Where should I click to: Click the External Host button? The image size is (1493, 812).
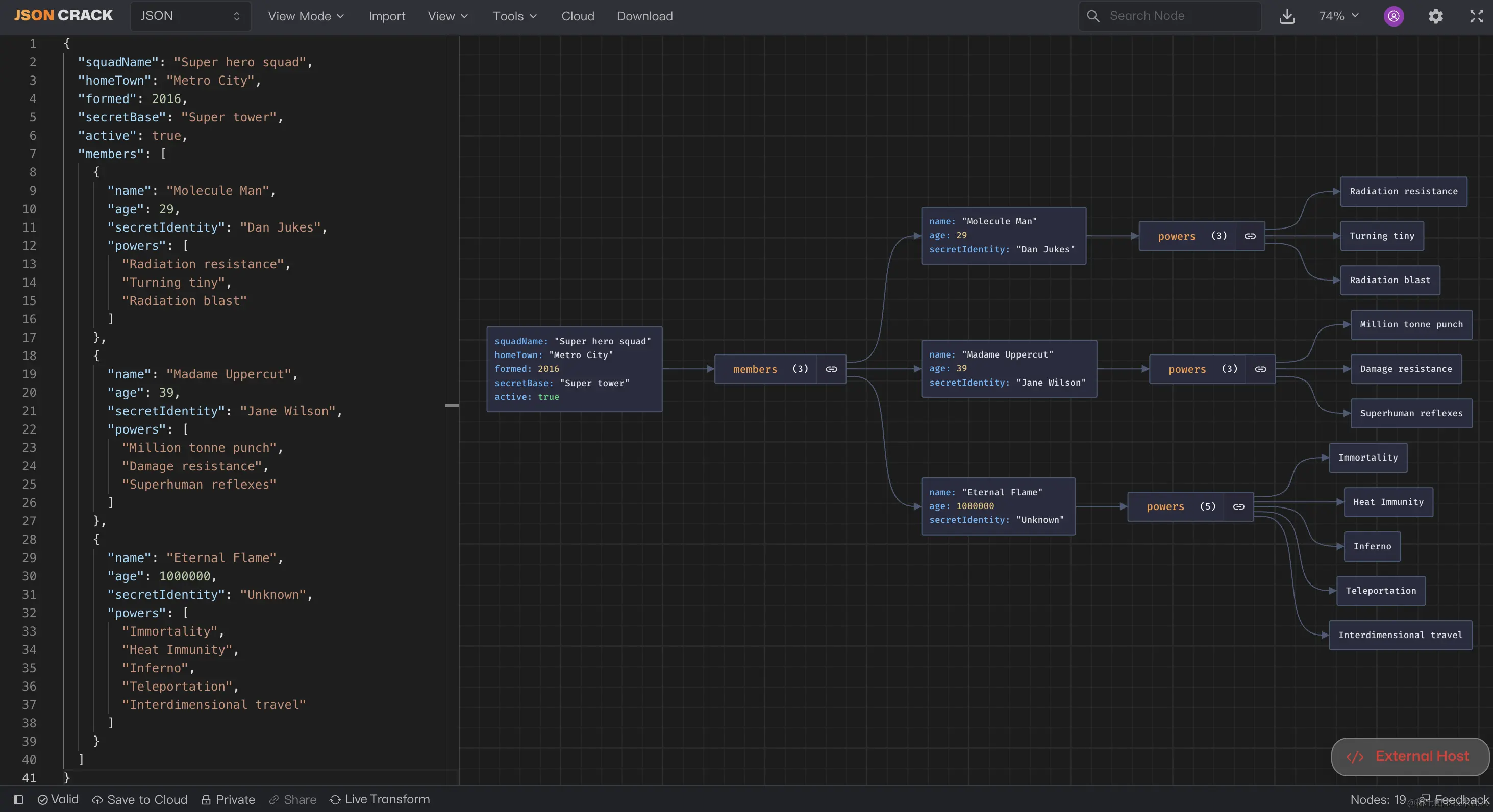click(x=1410, y=756)
